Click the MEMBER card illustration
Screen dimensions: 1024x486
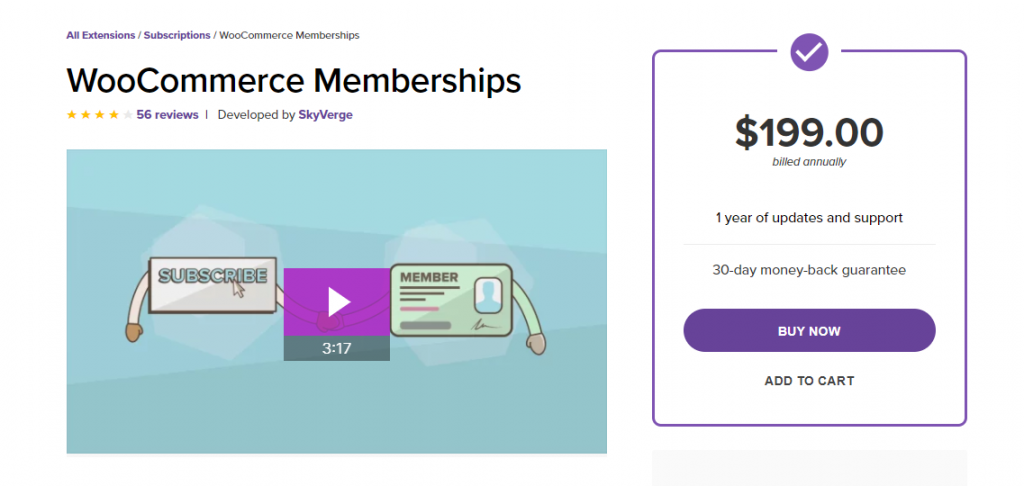451,300
